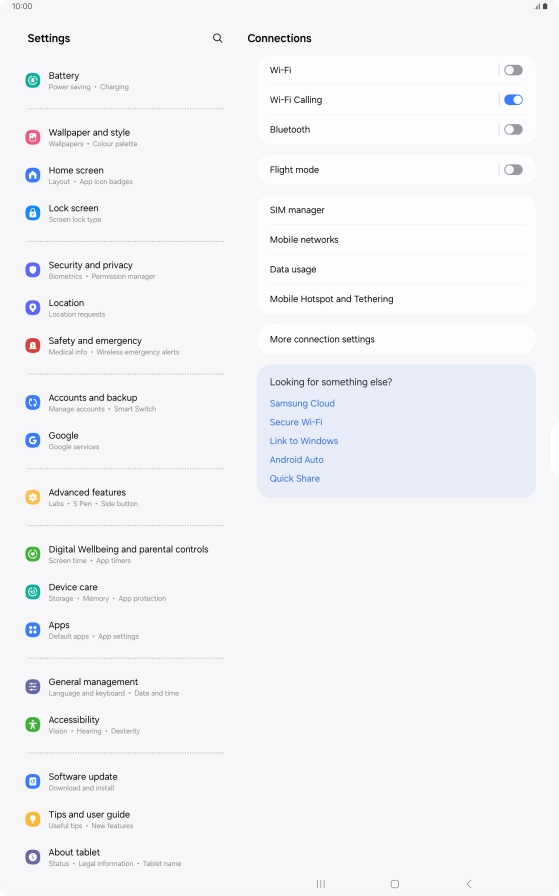Select the Lock screen padlock icon
Screen dimensions: 559x896
[33, 213]
